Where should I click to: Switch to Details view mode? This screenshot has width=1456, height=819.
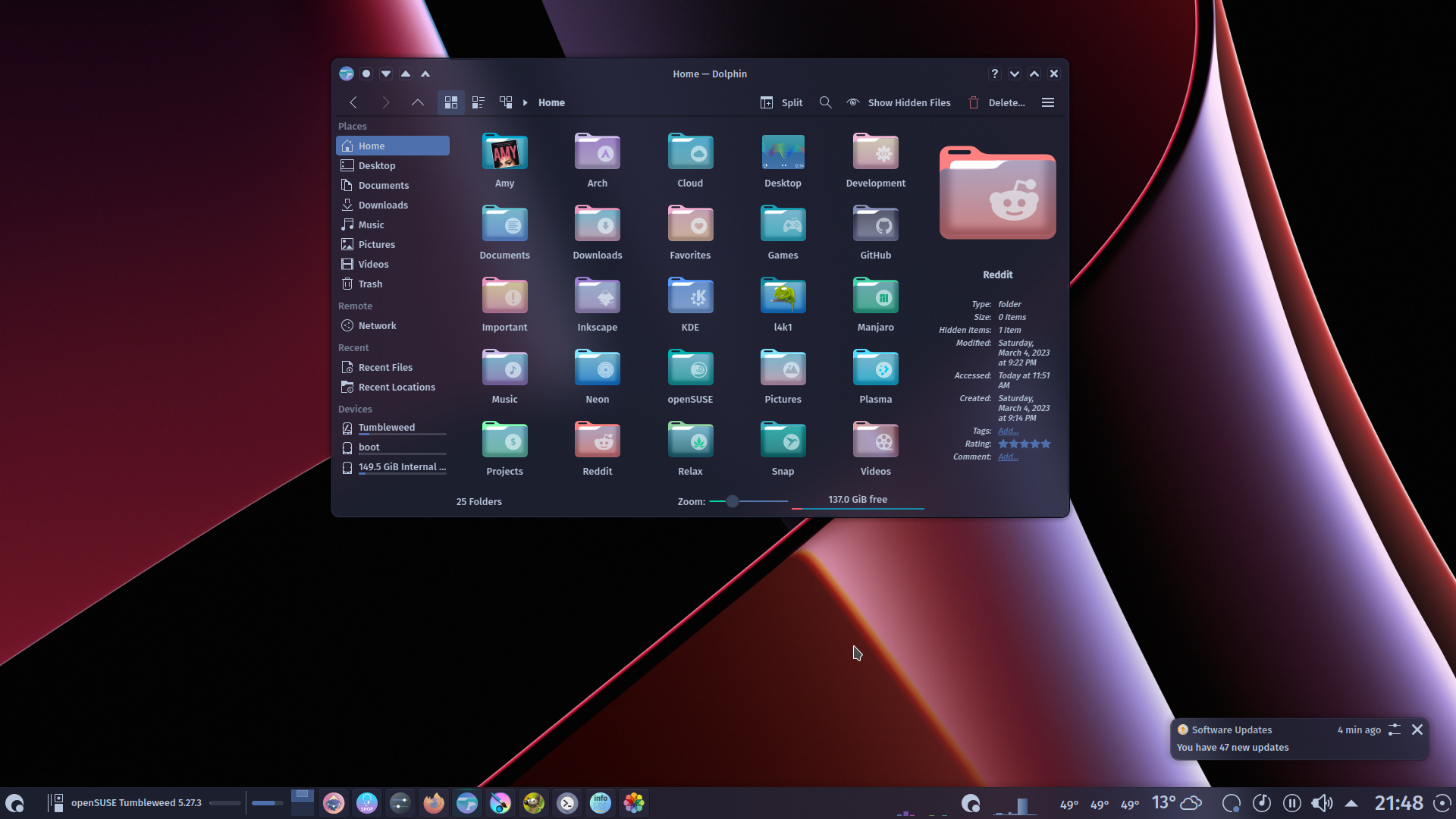coord(506,102)
